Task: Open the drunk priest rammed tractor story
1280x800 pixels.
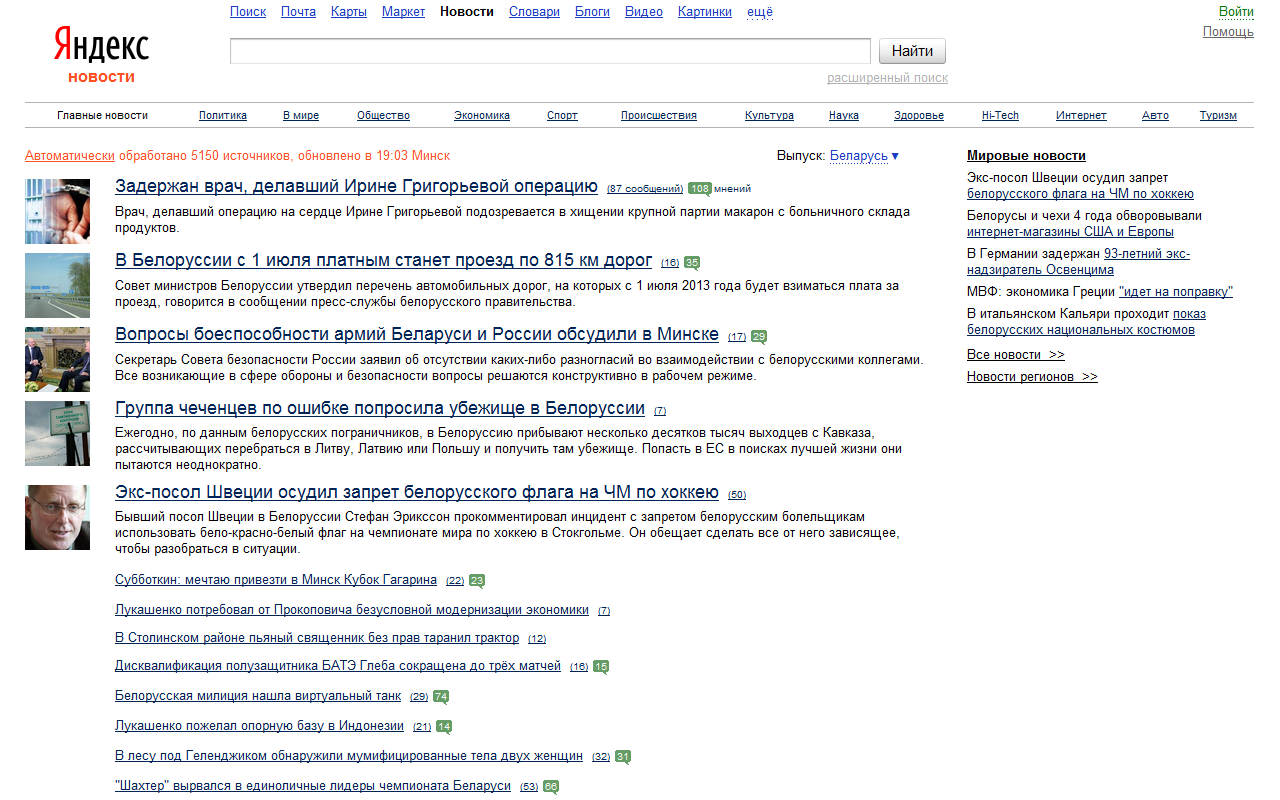Action: 317,637
